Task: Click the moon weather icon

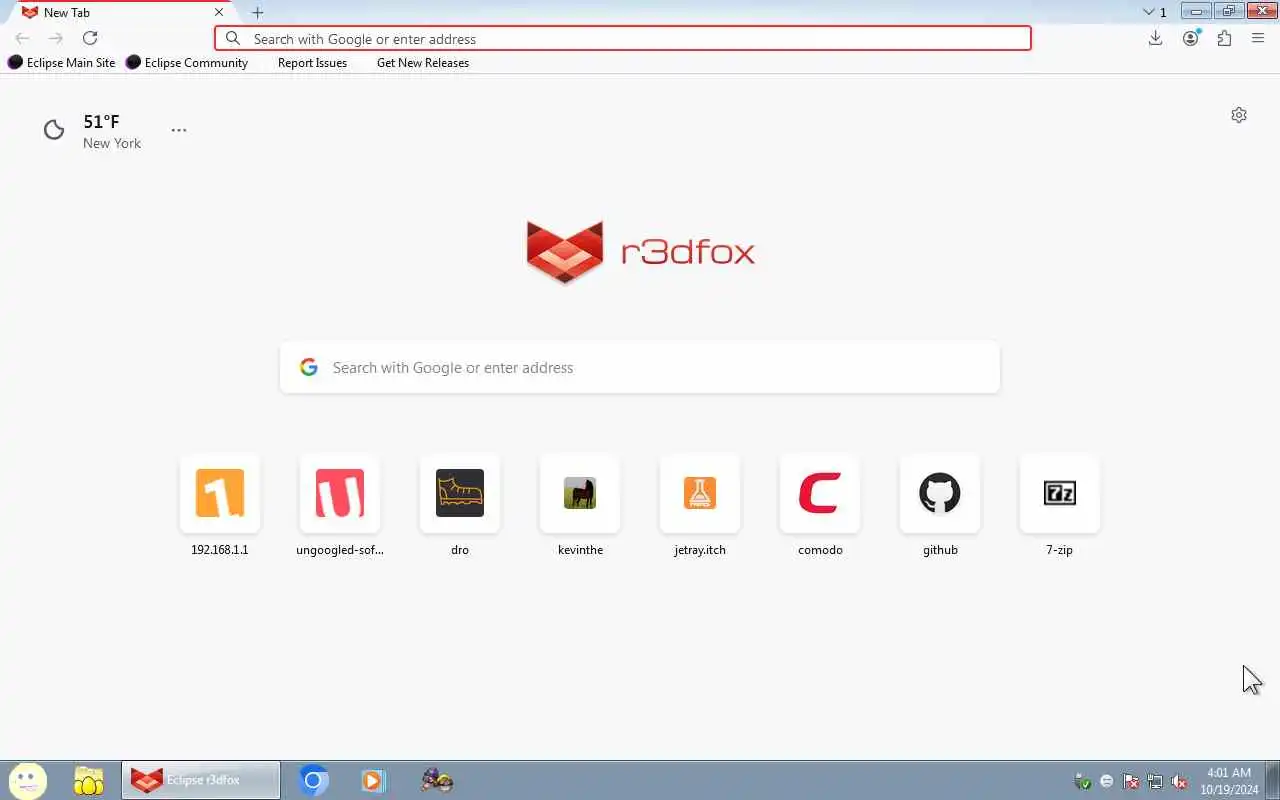Action: point(54,130)
